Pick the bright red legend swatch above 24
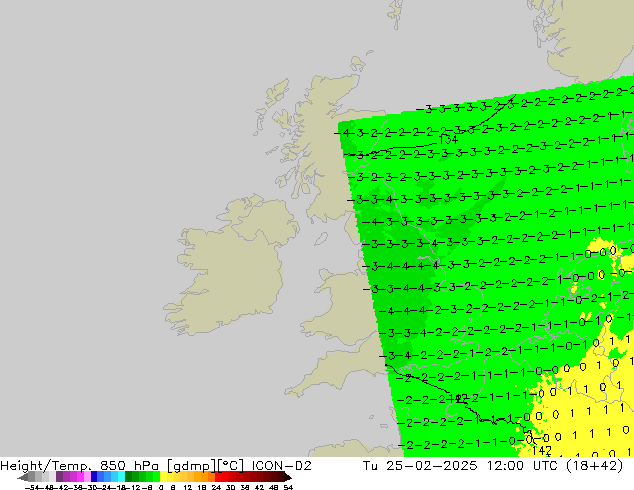 [x=218, y=476]
